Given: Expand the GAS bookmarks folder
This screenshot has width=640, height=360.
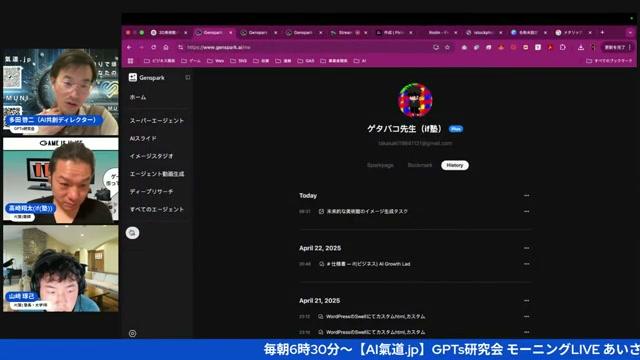Looking at the screenshot, I should [x=306, y=61].
